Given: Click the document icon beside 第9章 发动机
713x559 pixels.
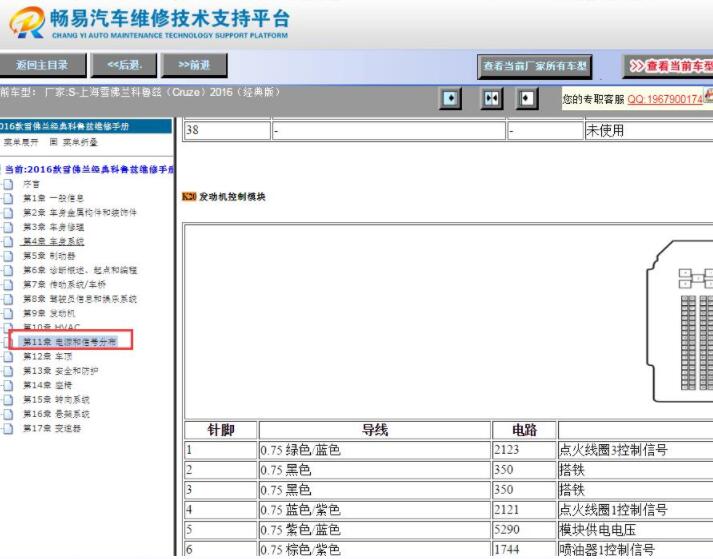Looking at the screenshot, I should (8, 313).
